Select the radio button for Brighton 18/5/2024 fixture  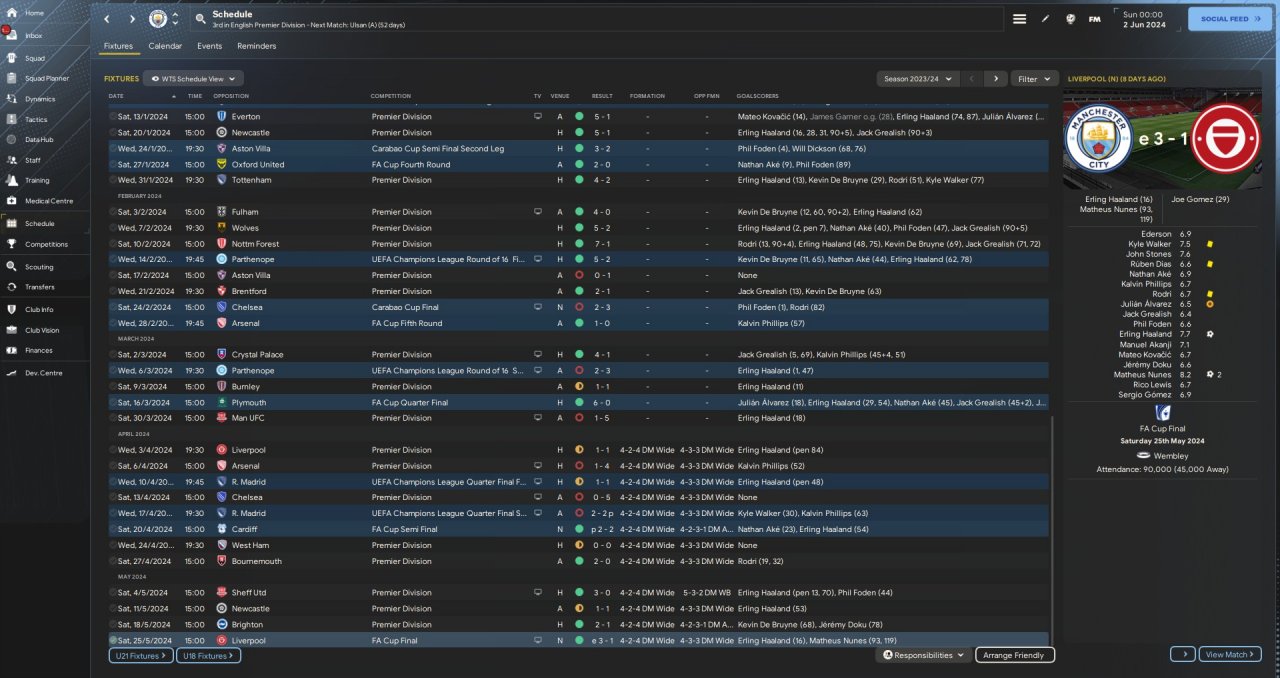[113, 624]
